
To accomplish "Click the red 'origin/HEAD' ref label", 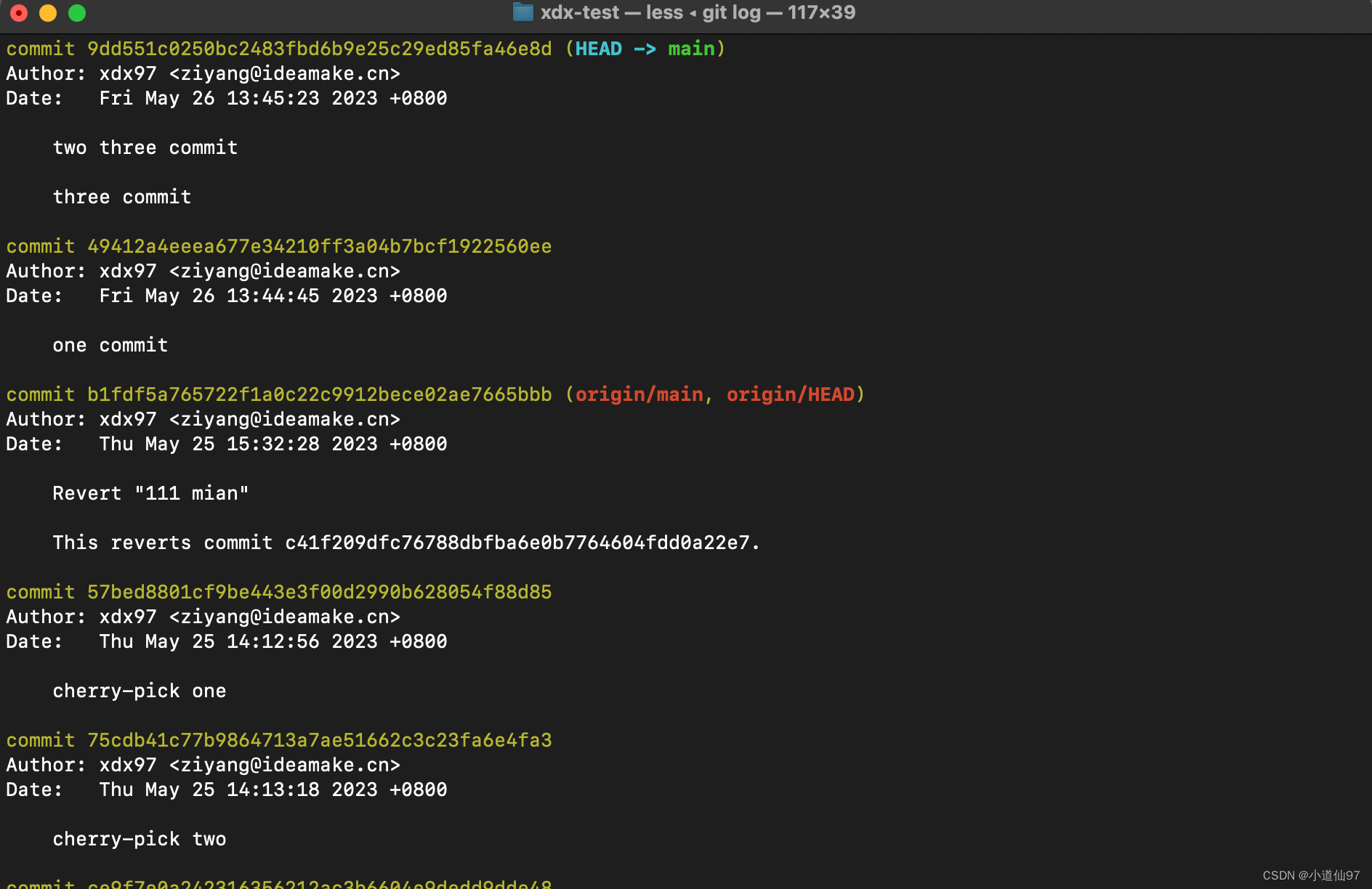I will [x=791, y=394].
